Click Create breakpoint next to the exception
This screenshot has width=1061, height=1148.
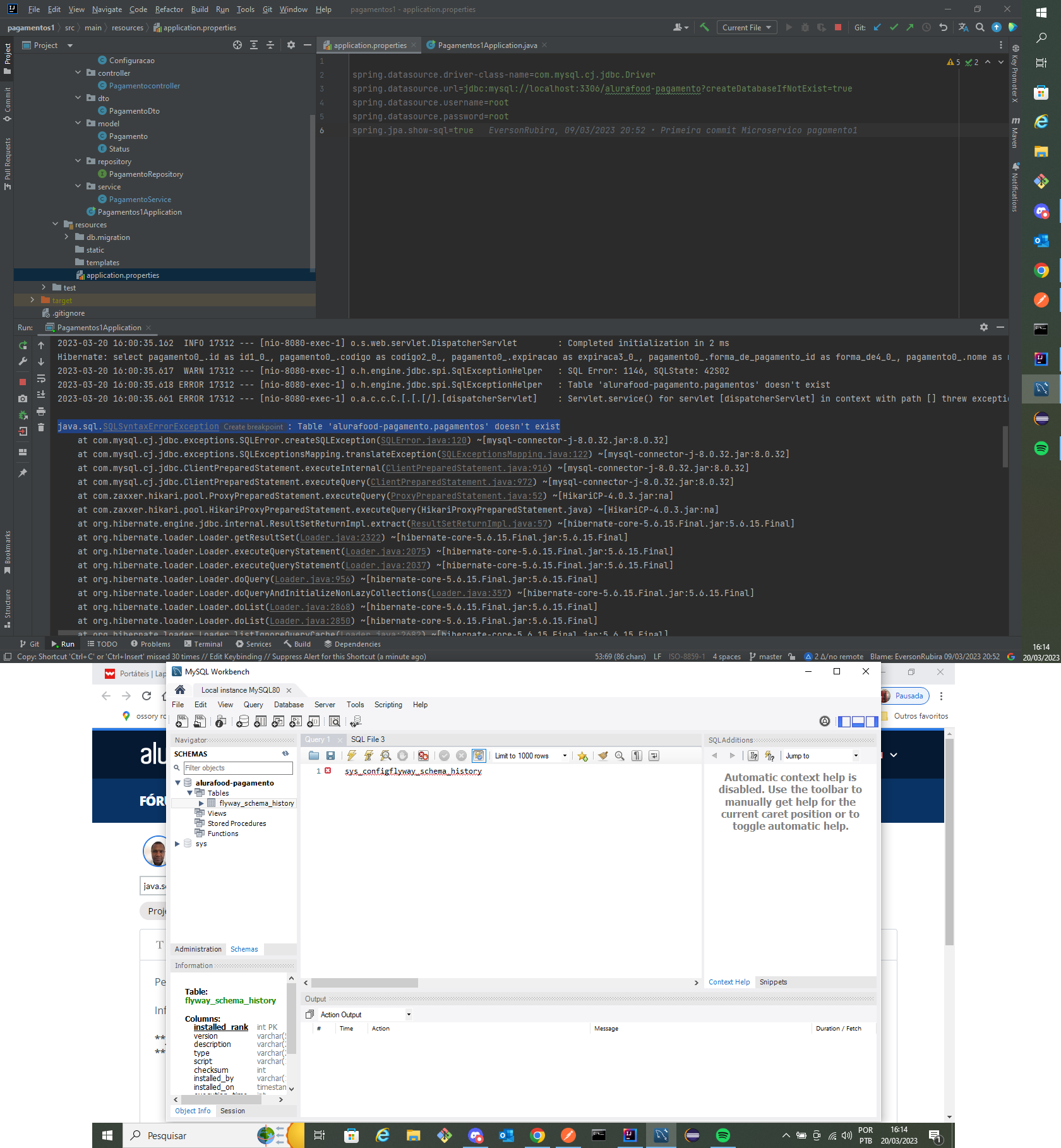pos(253,427)
